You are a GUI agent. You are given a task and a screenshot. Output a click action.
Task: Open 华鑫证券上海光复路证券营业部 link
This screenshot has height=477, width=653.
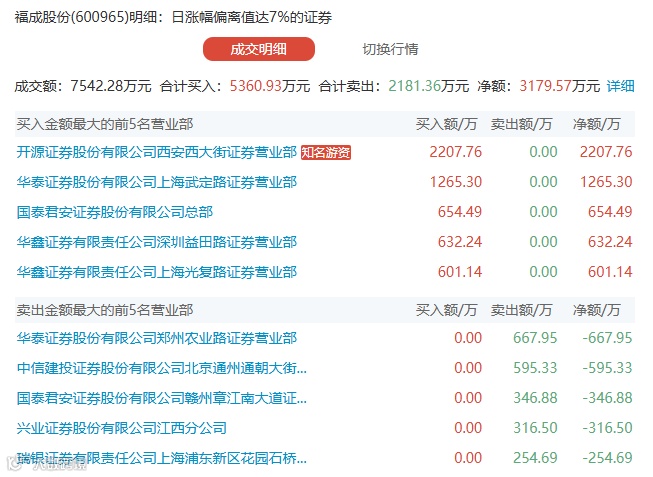point(157,272)
